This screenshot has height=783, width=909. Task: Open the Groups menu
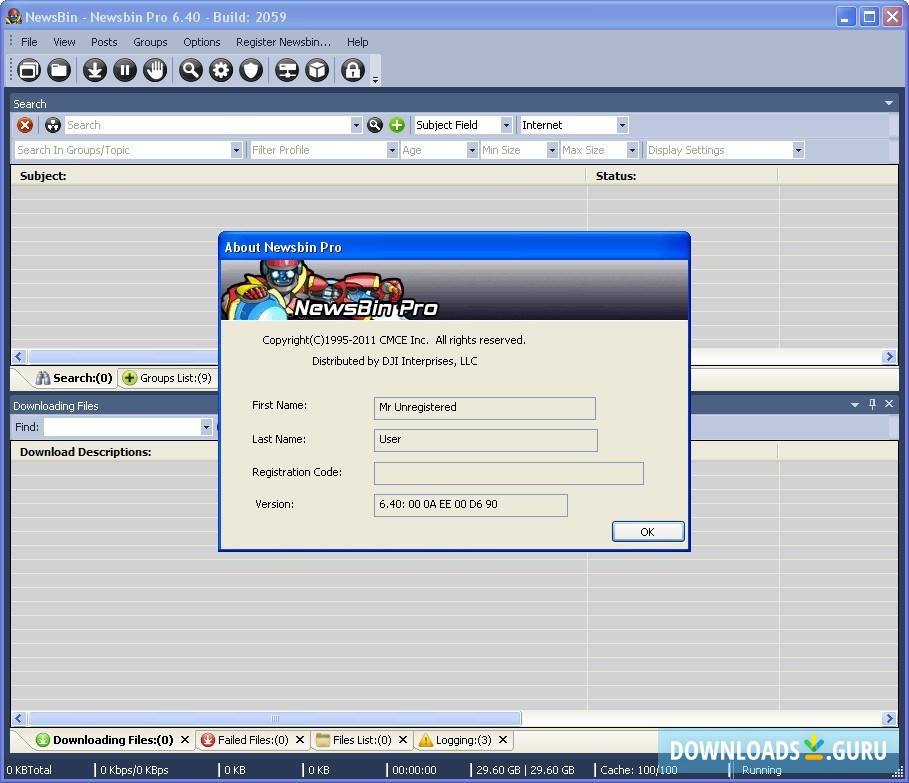[150, 42]
